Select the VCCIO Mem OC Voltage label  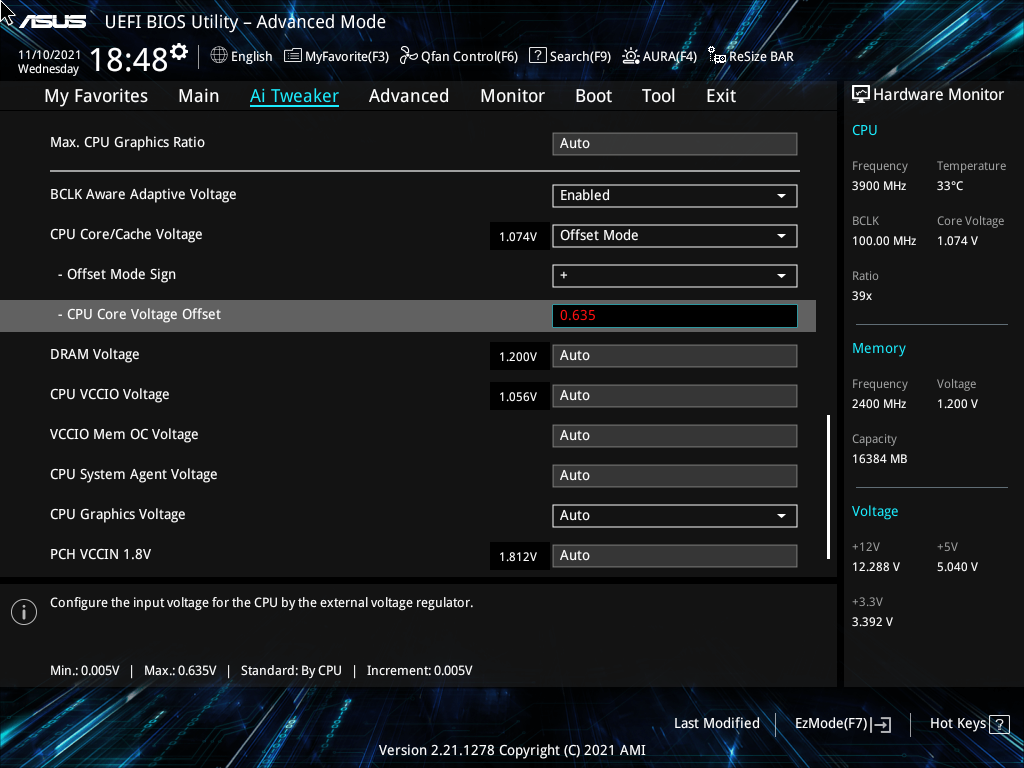pyautogui.click(x=124, y=434)
